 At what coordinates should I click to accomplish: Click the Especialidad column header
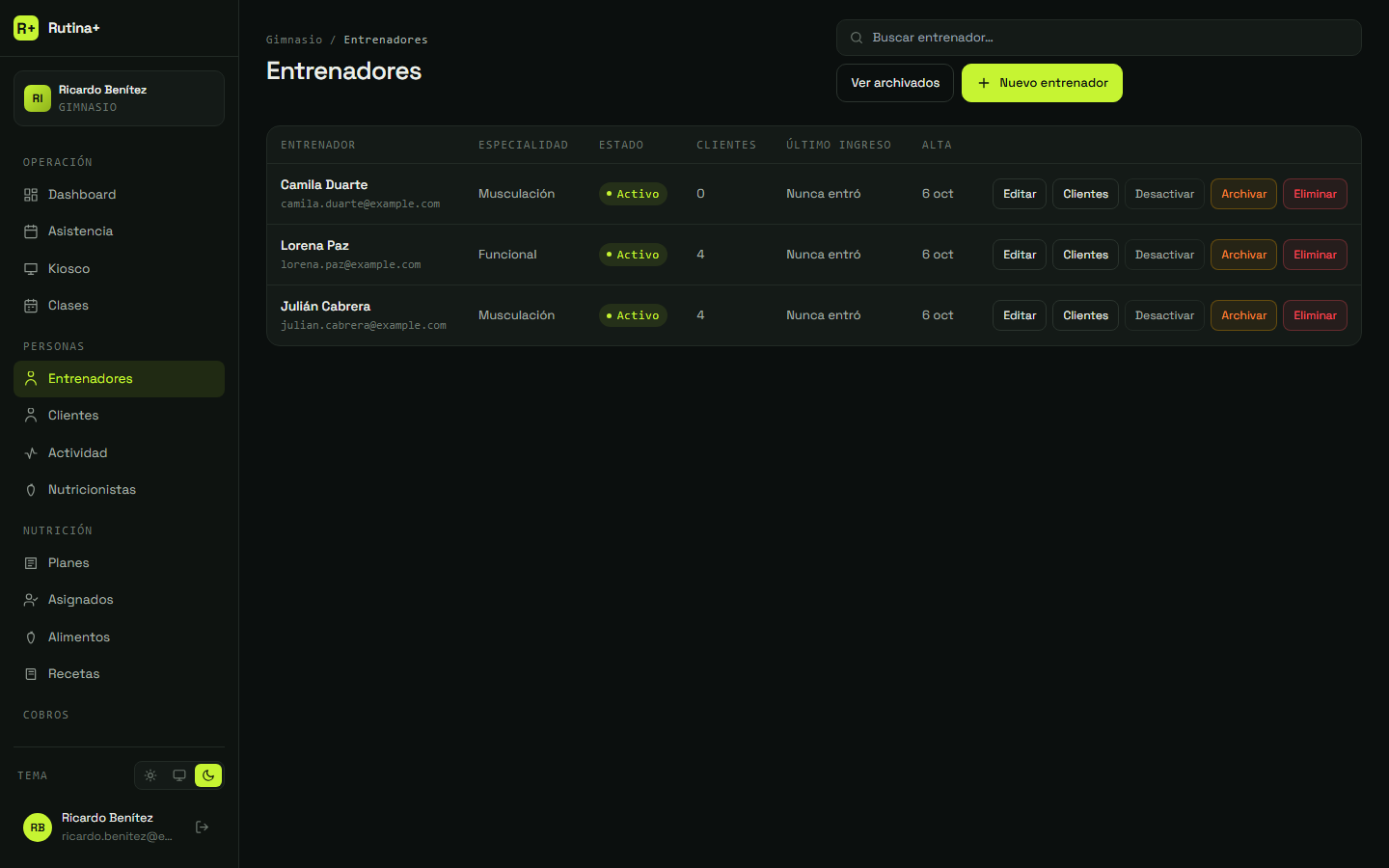pyautogui.click(x=523, y=145)
